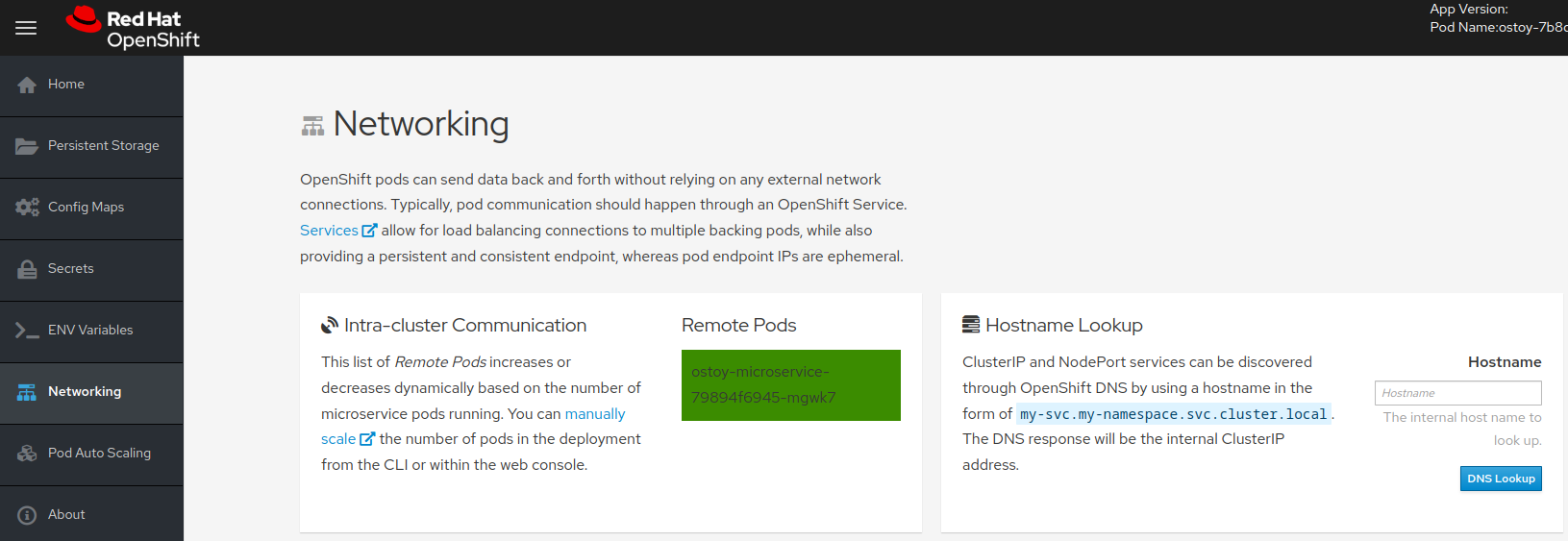Image resolution: width=1568 pixels, height=541 pixels.
Task: Click the 'Remote Pods' heading
Action: 739,326
